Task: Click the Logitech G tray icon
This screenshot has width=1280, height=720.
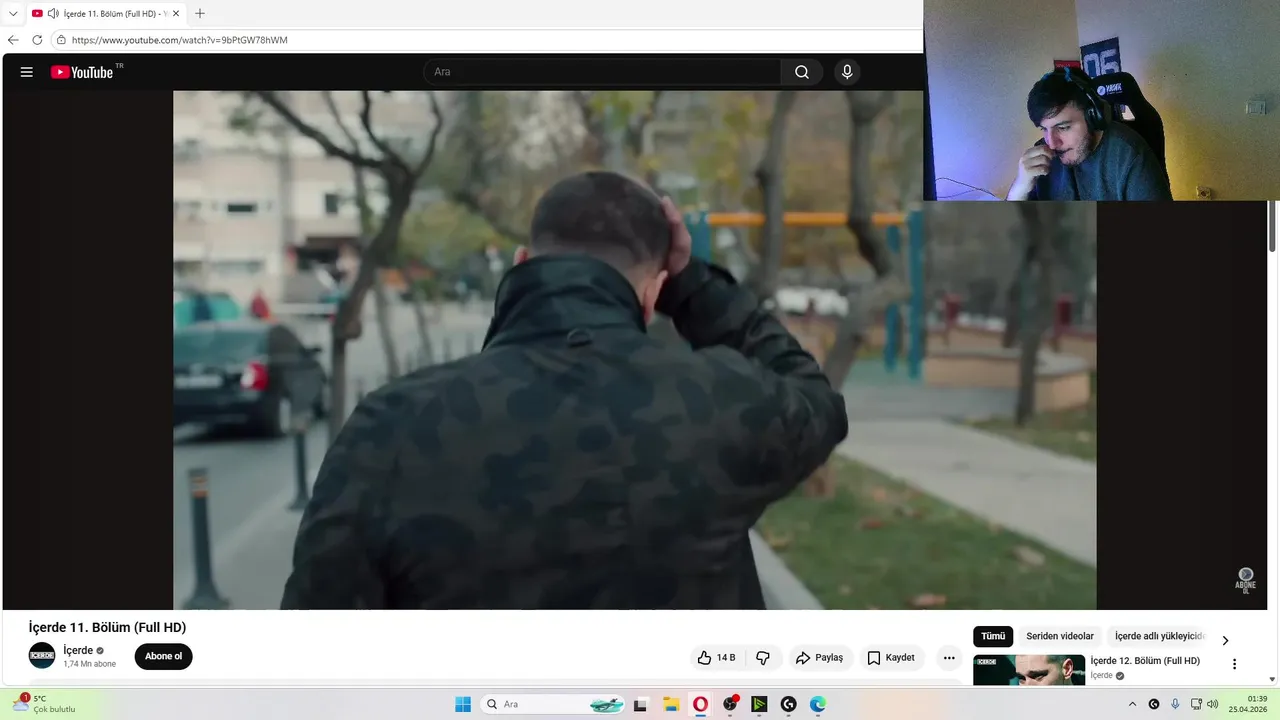Action: (1154, 704)
